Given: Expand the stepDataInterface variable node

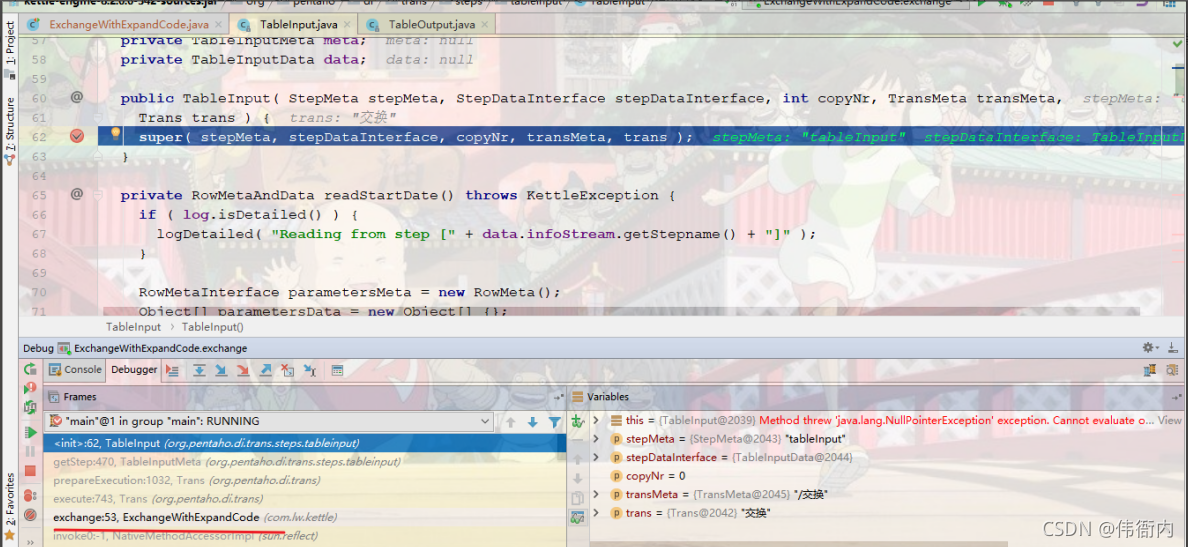Looking at the screenshot, I should [596, 458].
